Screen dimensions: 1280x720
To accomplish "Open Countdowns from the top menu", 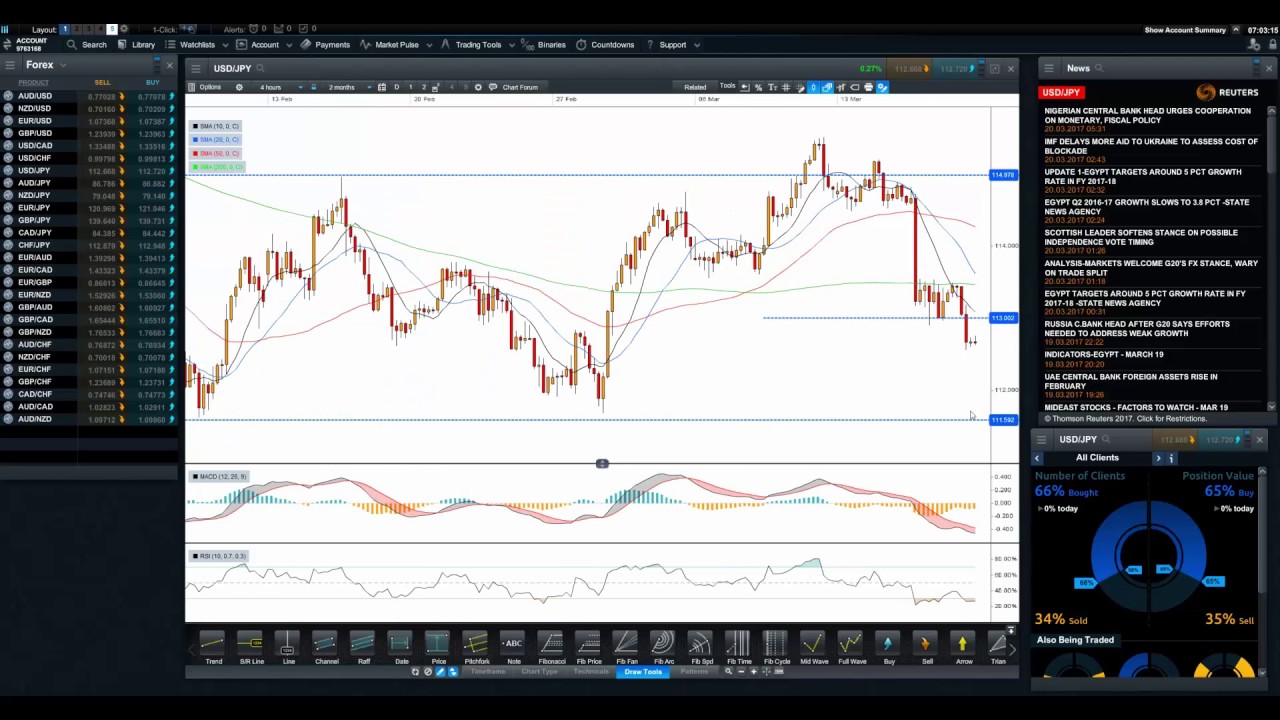I will click(x=605, y=44).
